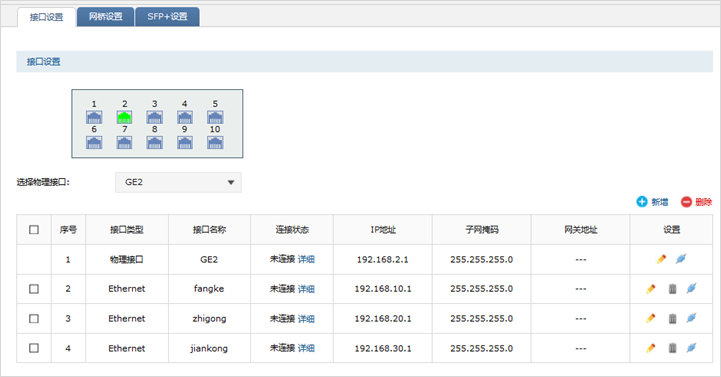This screenshot has height=377, width=721.
Task: Click the IP address 192.168.20.1 cell
Action: [x=383, y=319]
